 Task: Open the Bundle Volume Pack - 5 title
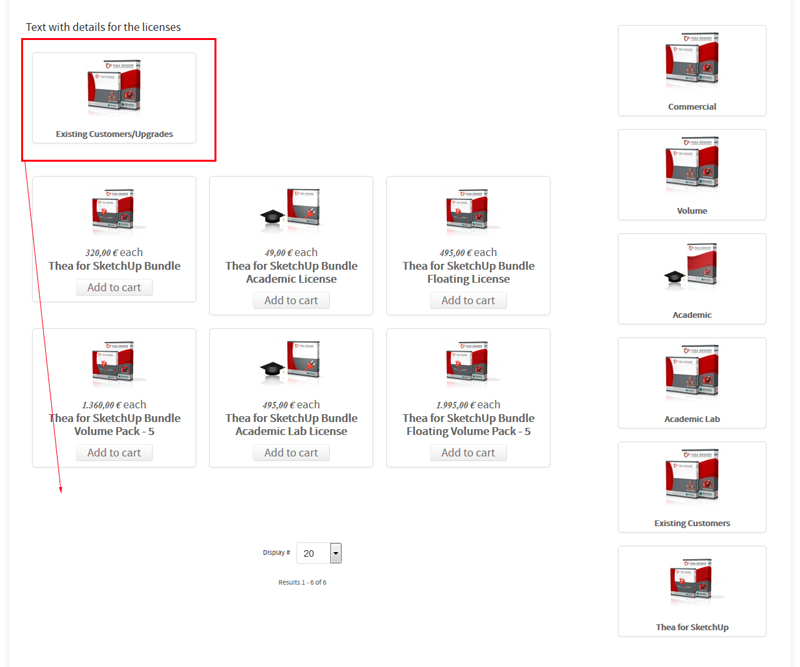(x=114, y=425)
